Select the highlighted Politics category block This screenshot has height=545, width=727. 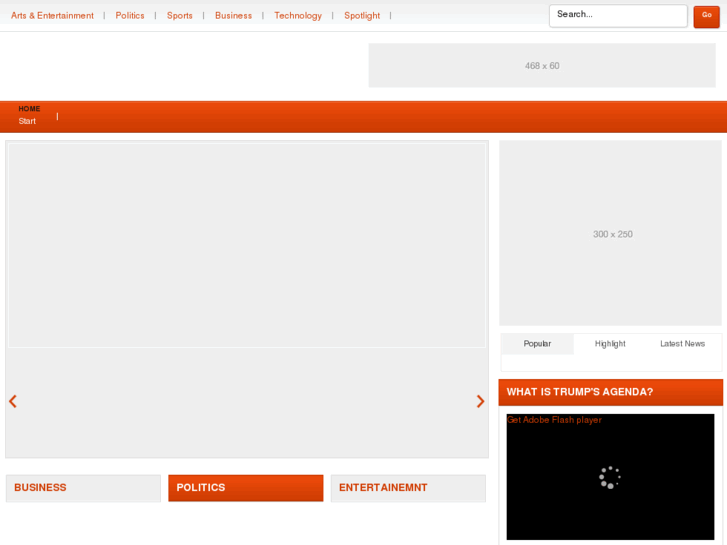pos(246,488)
